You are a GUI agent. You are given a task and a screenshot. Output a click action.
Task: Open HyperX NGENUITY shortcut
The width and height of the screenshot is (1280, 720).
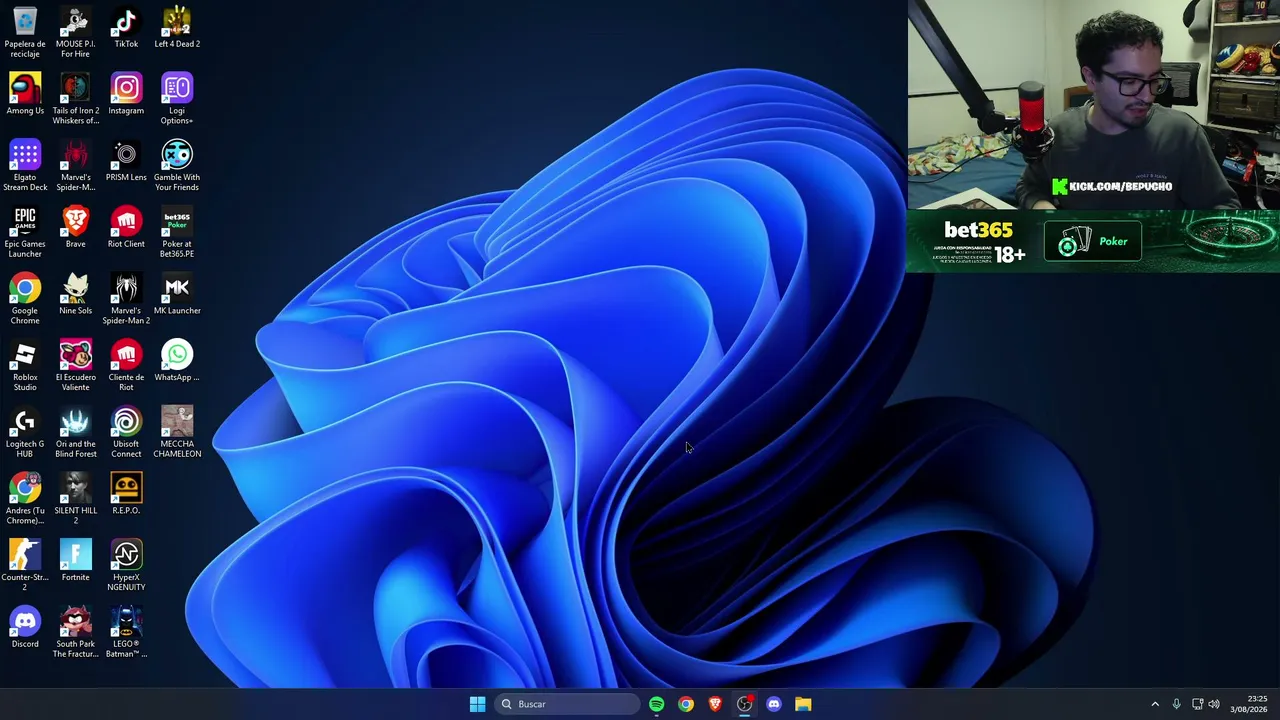(126, 566)
